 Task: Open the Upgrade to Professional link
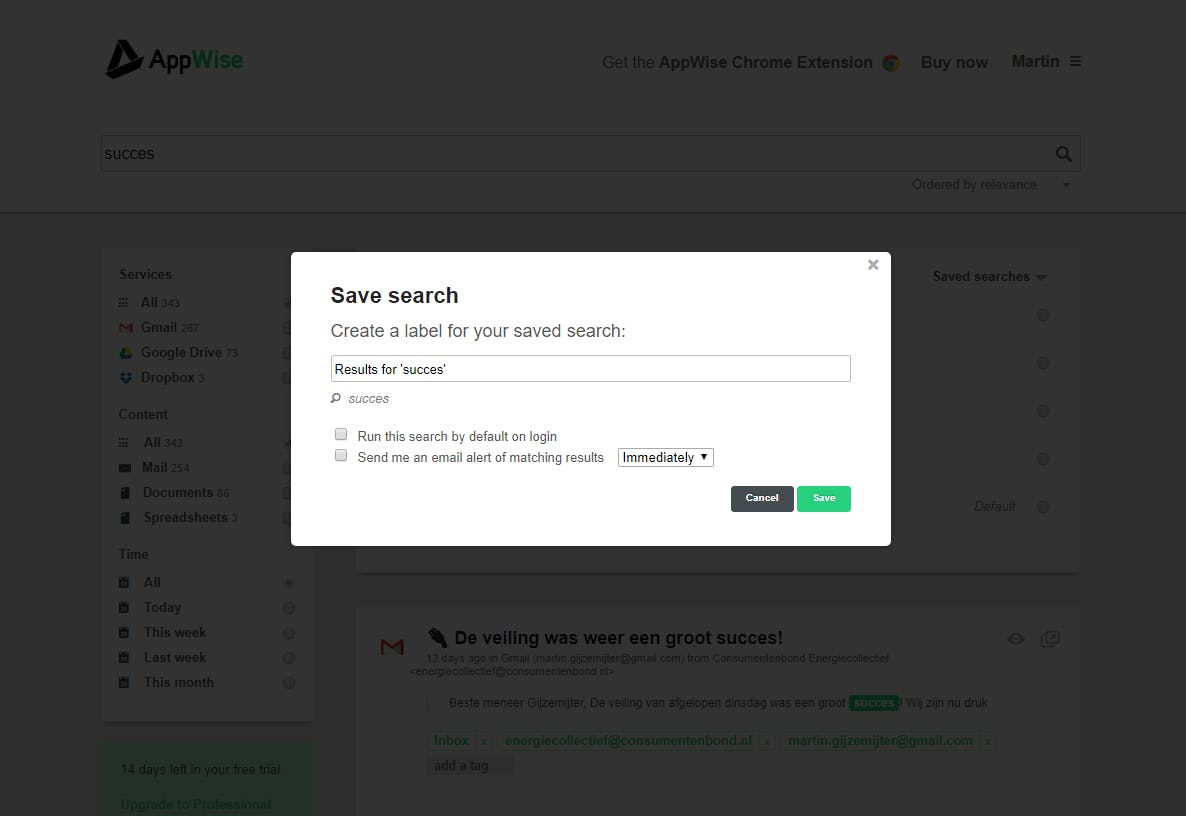(196, 805)
